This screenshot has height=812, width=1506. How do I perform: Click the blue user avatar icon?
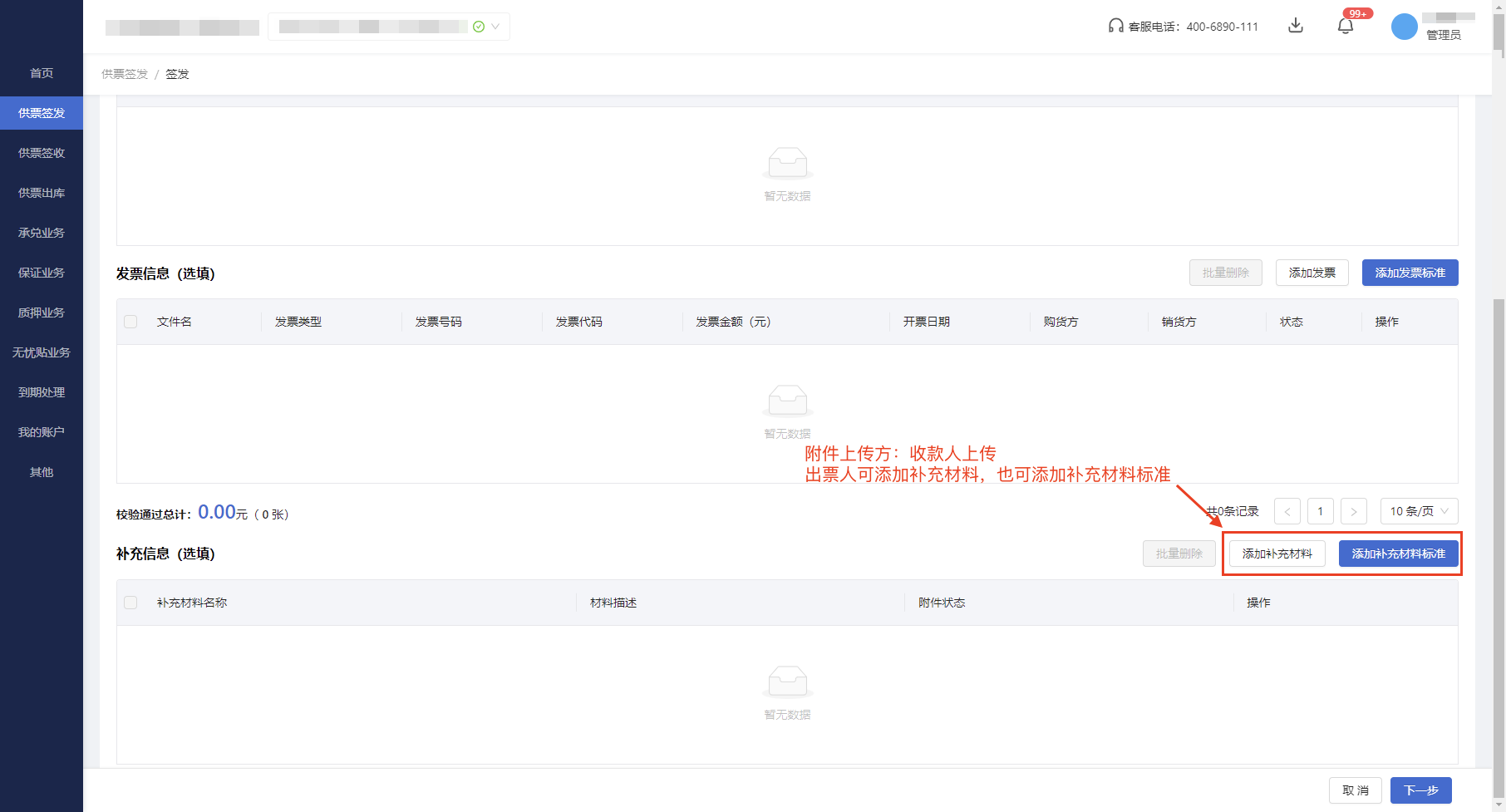point(1404,27)
